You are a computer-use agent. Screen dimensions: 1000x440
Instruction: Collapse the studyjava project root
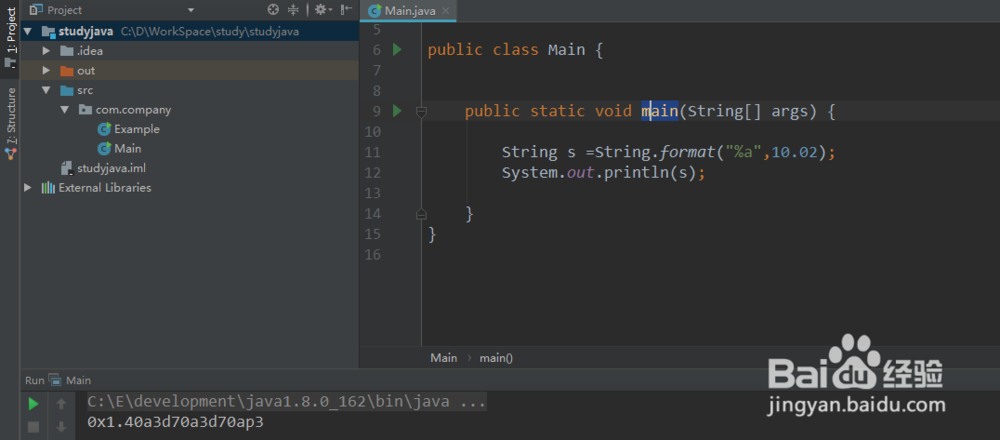[x=27, y=31]
